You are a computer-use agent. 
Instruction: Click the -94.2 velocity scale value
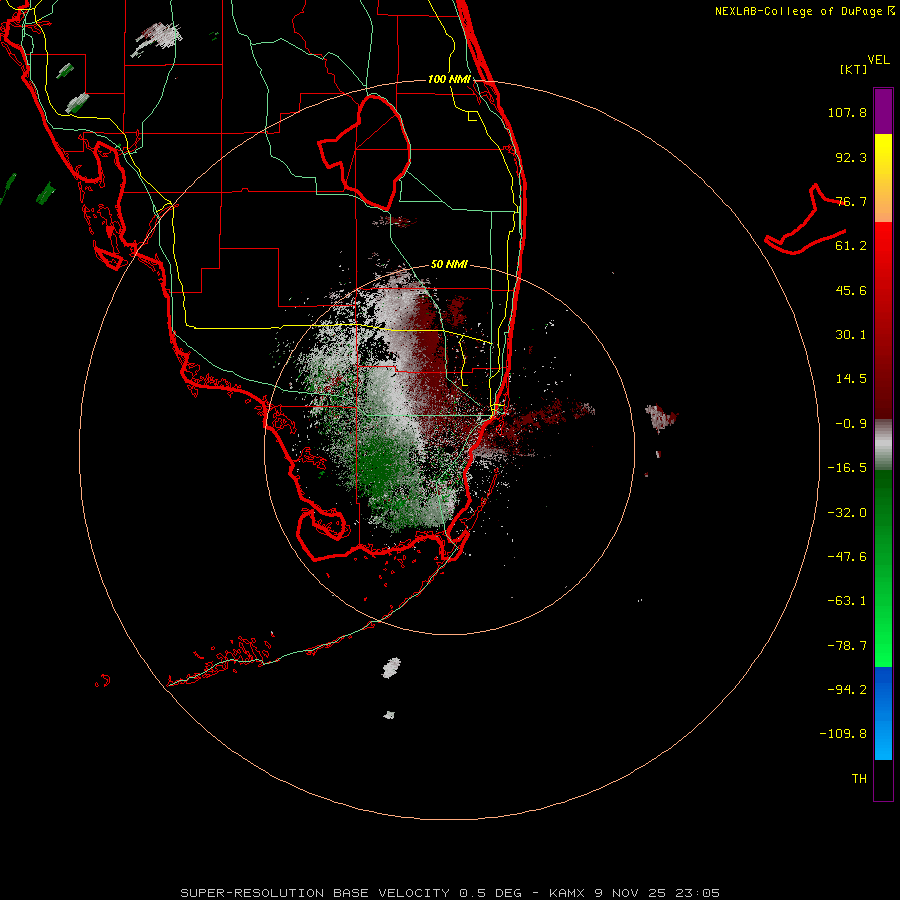(x=847, y=690)
